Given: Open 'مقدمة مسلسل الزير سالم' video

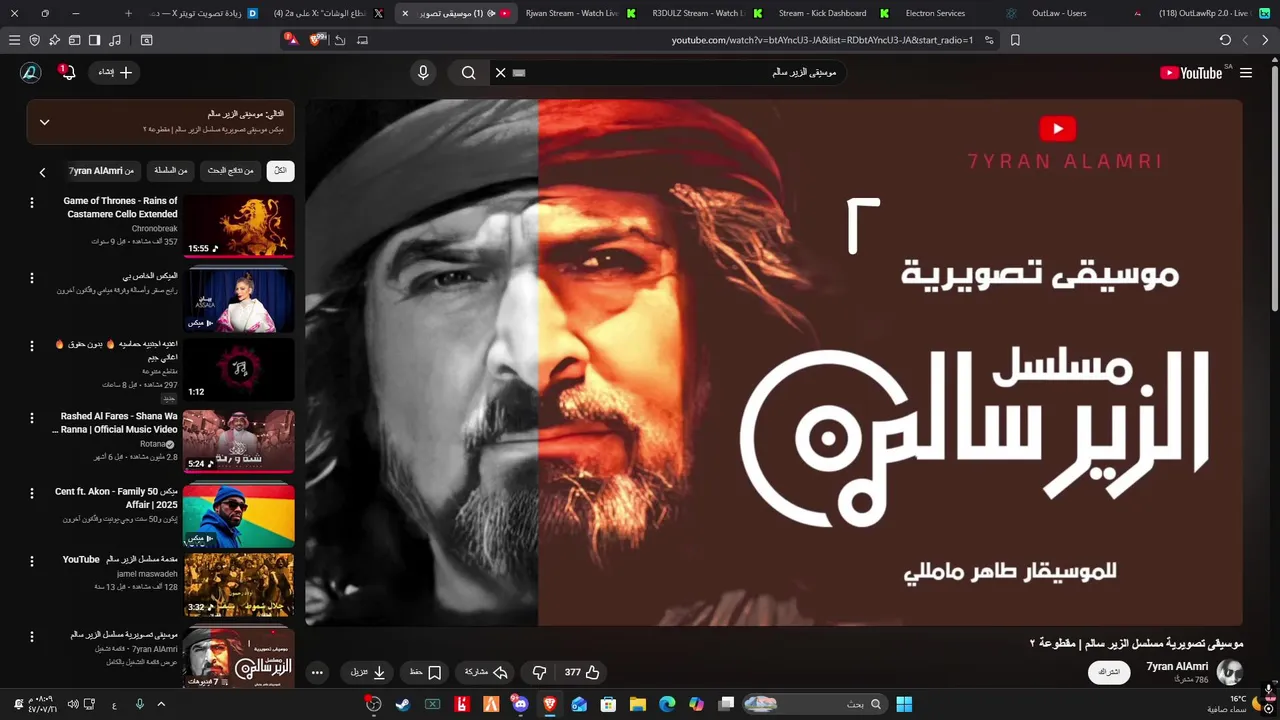Looking at the screenshot, I should [x=238, y=585].
